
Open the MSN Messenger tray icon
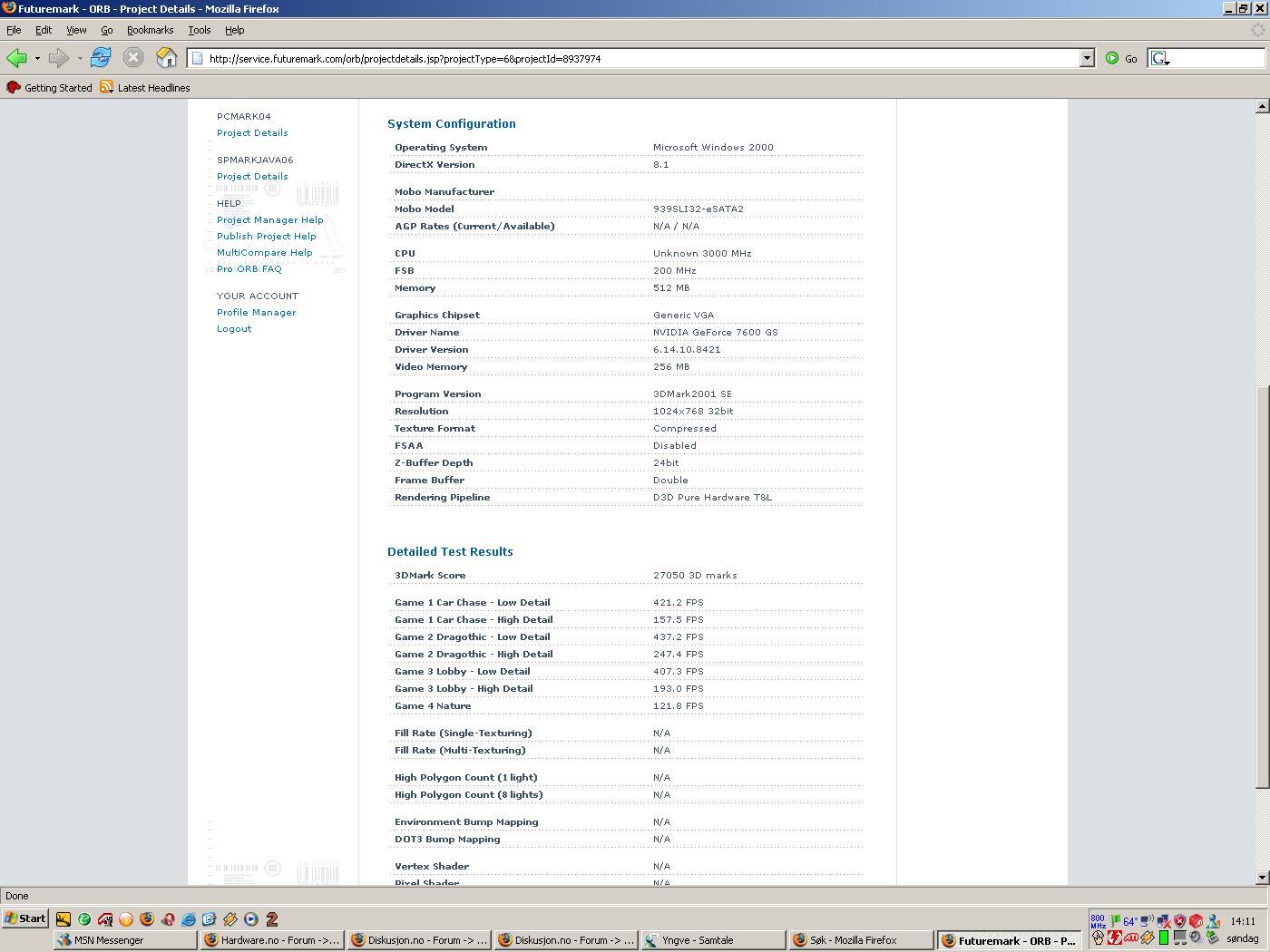point(1212,921)
